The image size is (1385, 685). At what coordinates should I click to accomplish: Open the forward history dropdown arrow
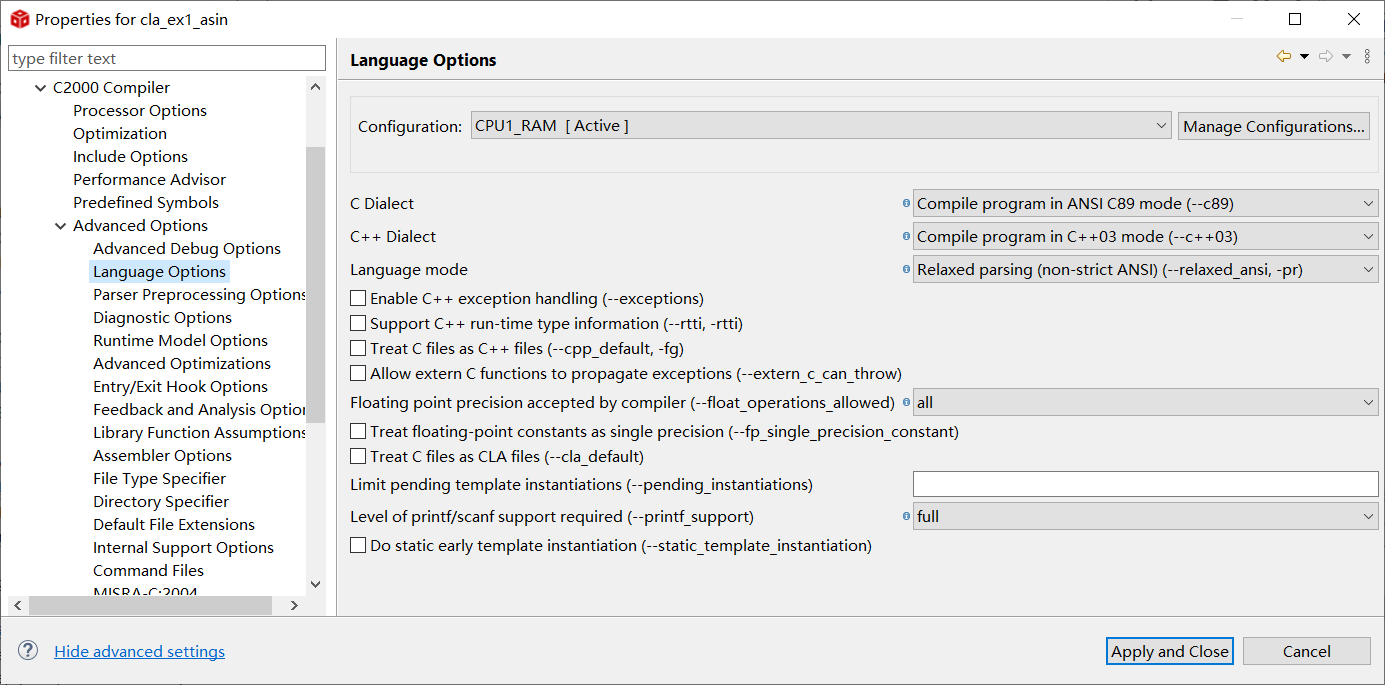click(x=1346, y=57)
